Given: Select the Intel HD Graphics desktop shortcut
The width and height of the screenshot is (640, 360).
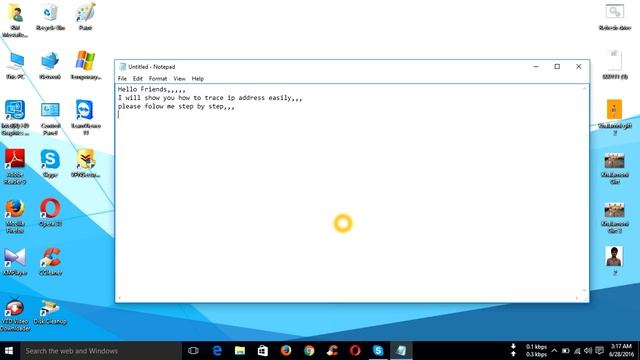Looking at the screenshot, I should (x=15, y=118).
